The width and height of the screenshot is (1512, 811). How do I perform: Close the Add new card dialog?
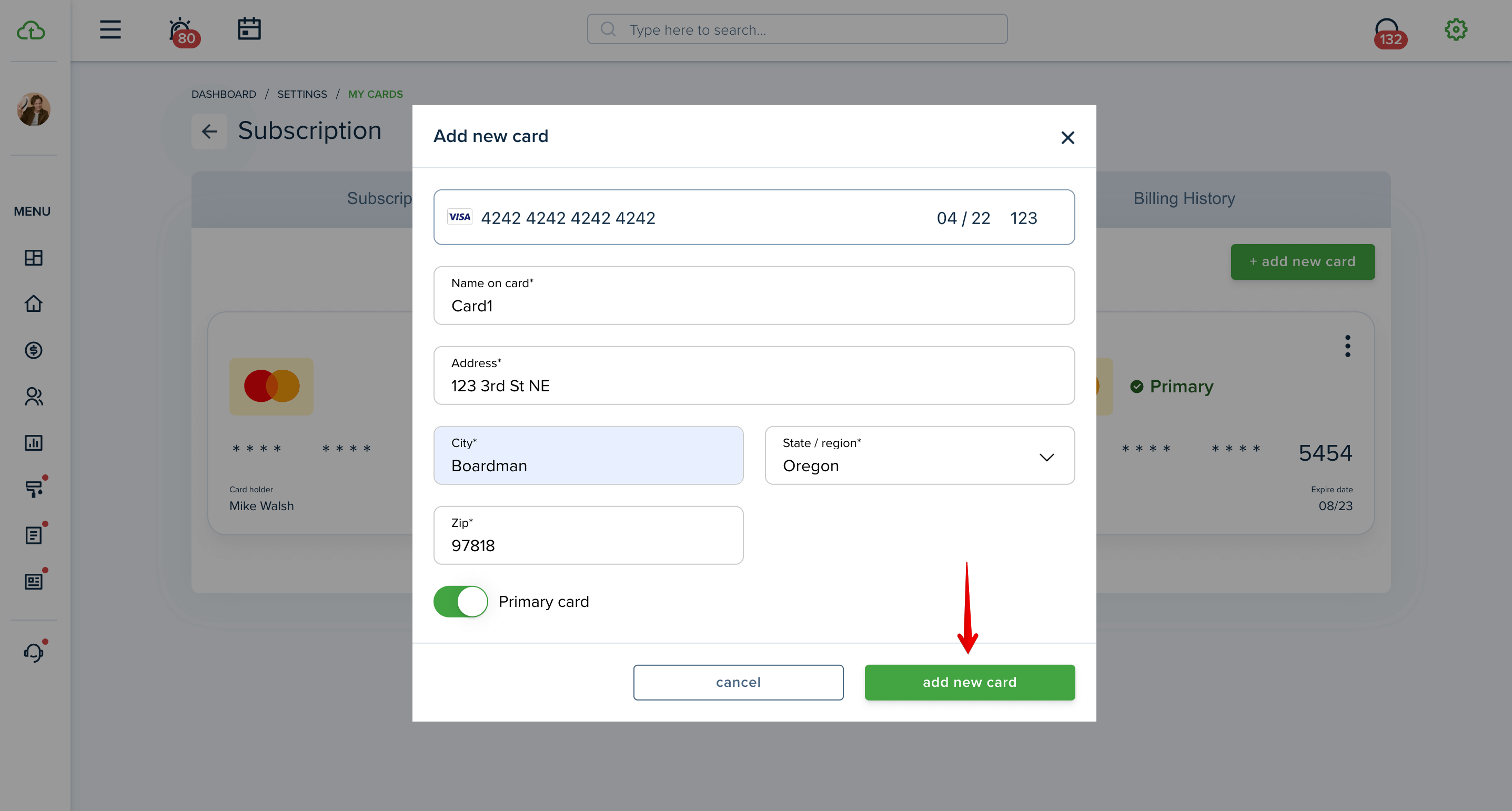coord(1067,137)
